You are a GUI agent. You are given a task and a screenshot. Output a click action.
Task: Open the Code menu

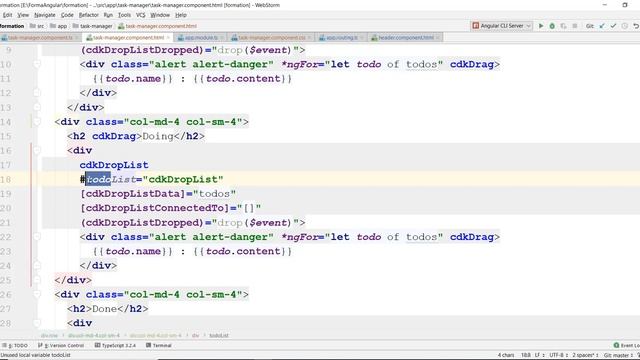[x=67, y=15]
